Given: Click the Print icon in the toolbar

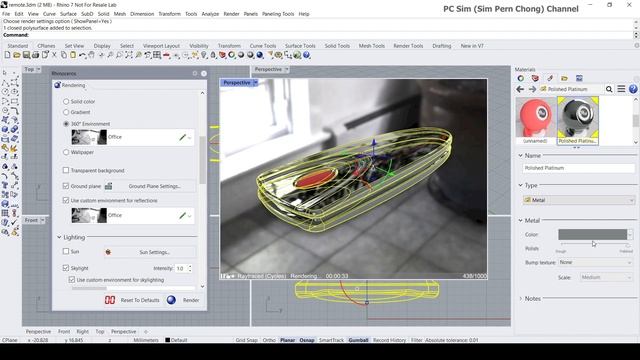Looking at the screenshot, I should 36,55.
